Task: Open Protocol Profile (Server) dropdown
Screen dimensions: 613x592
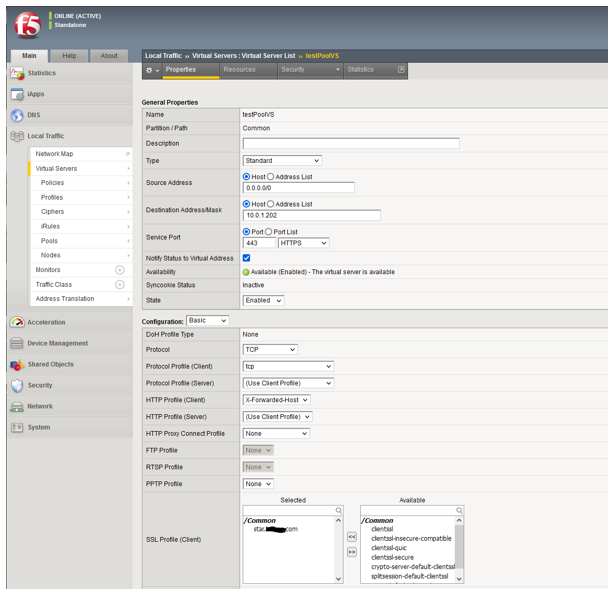Action: click(x=288, y=383)
